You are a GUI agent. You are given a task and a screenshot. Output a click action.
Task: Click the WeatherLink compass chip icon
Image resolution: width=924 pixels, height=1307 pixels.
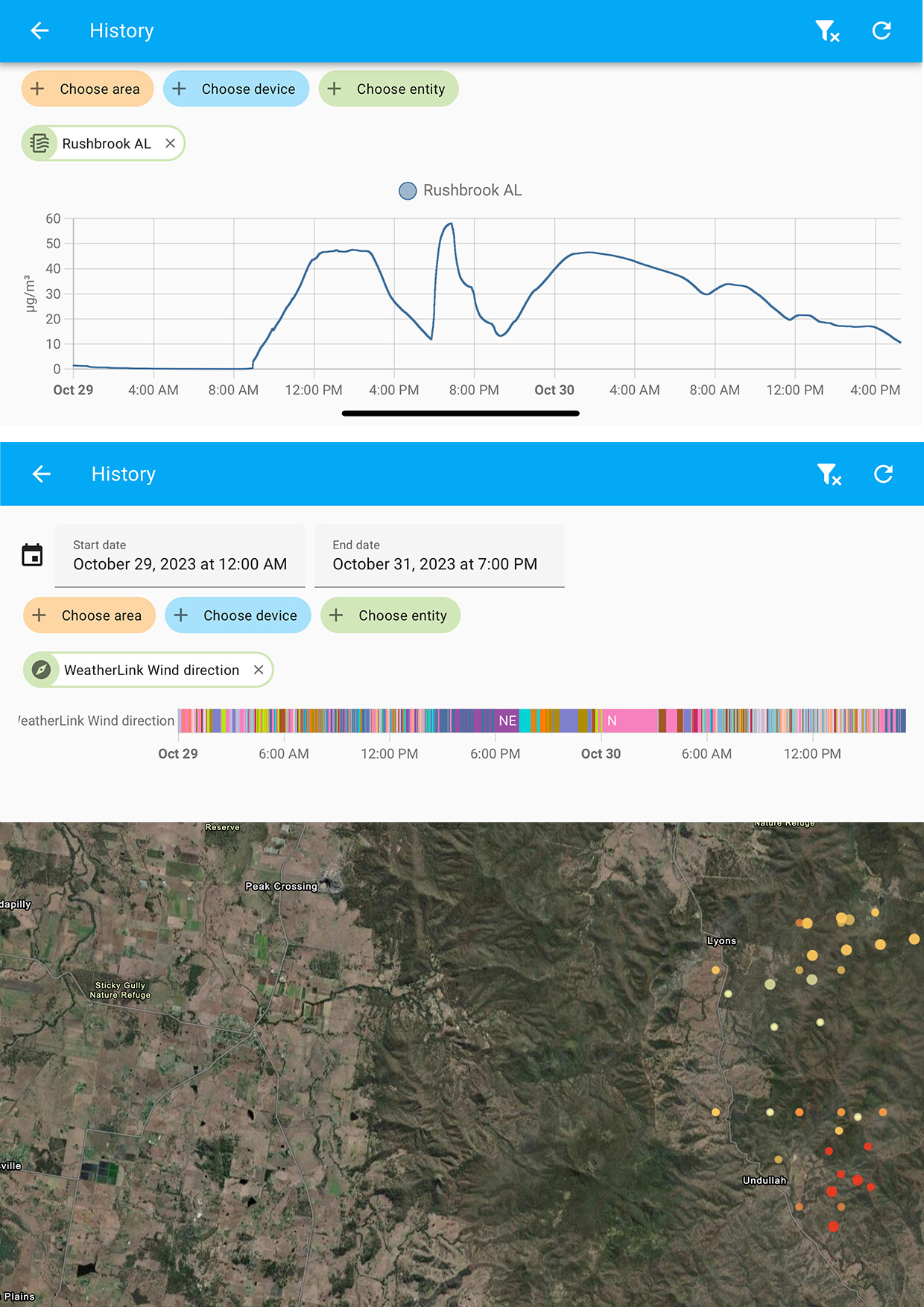click(x=42, y=670)
